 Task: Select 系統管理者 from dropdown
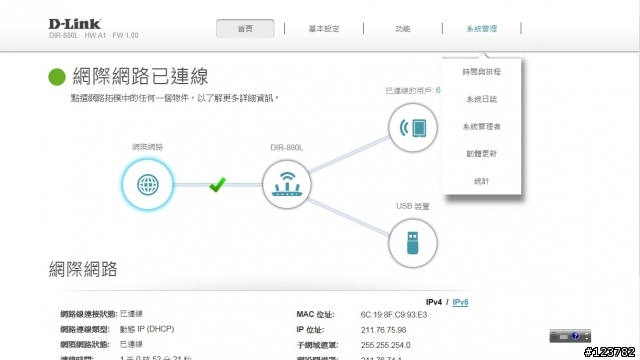click(x=482, y=127)
